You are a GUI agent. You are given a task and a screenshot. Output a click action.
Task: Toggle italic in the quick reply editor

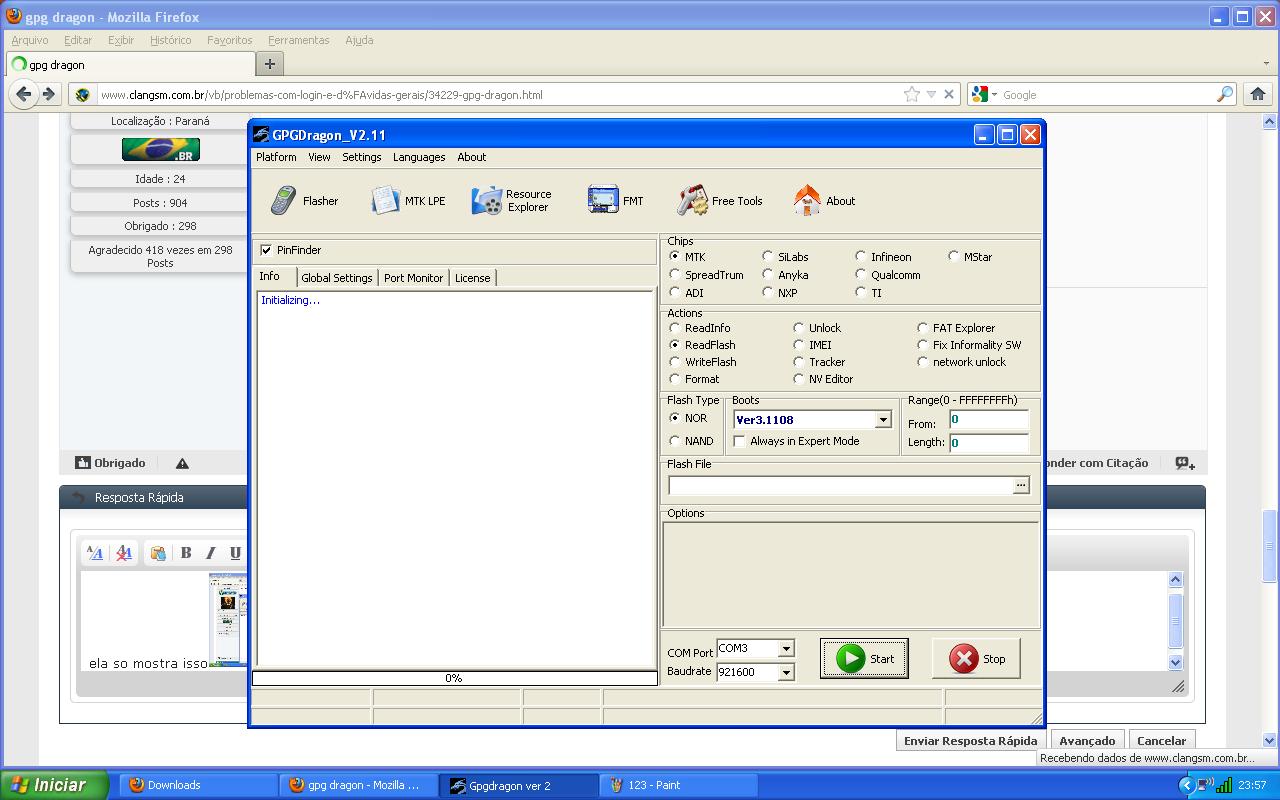[211, 552]
